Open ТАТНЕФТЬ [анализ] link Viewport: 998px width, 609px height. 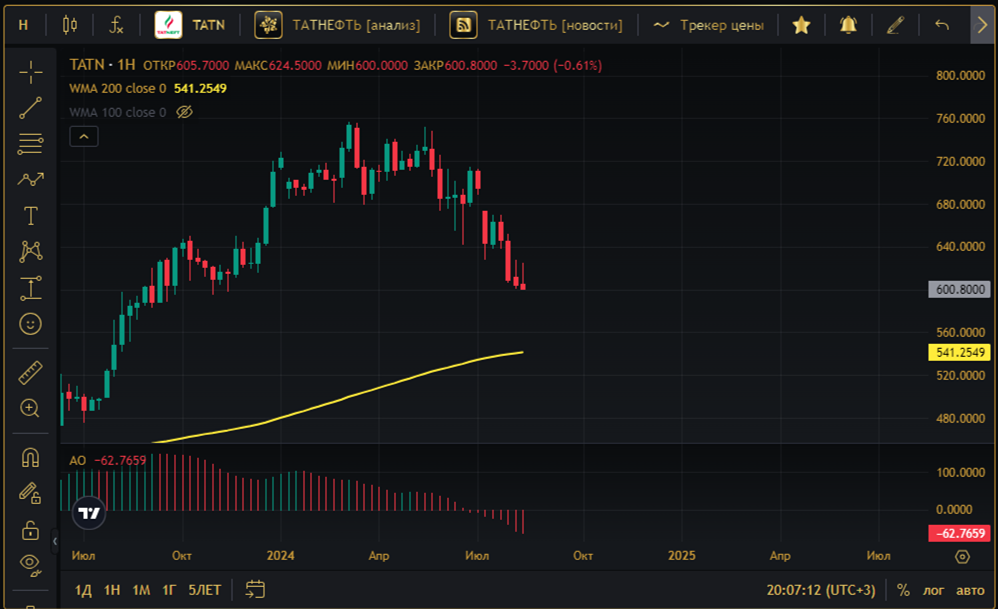[x=337, y=25]
